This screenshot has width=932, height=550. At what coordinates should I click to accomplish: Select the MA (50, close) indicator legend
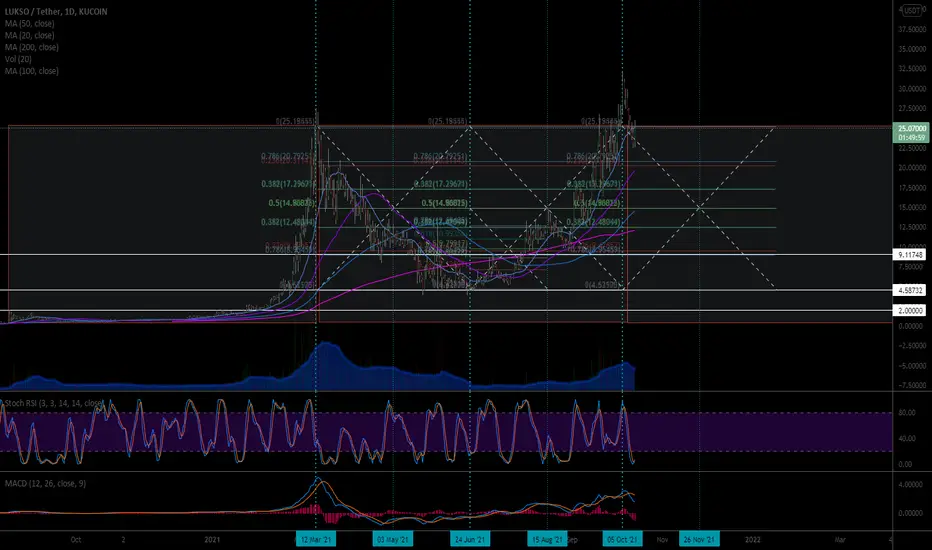pos(30,23)
